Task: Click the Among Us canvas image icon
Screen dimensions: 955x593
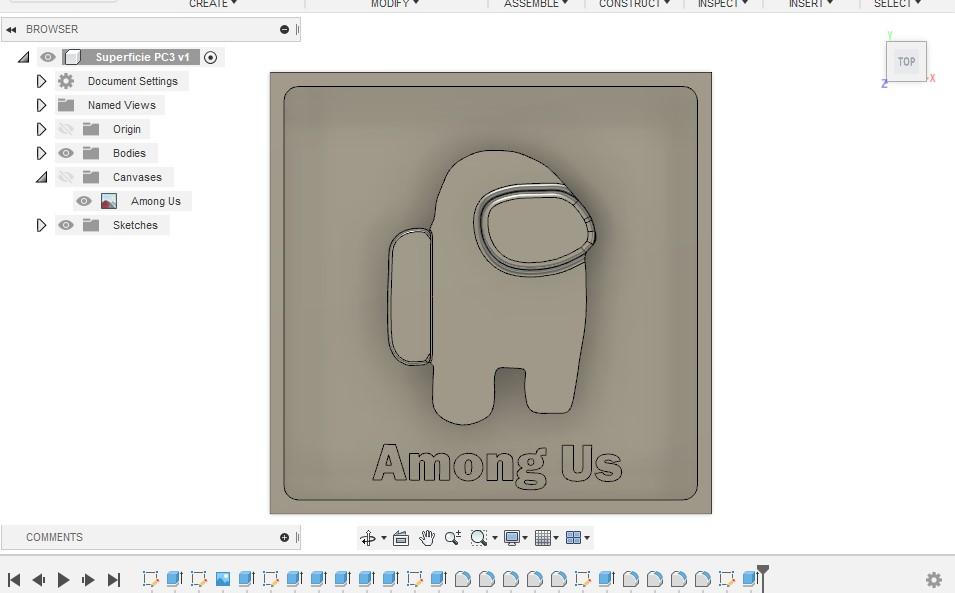Action: point(109,201)
